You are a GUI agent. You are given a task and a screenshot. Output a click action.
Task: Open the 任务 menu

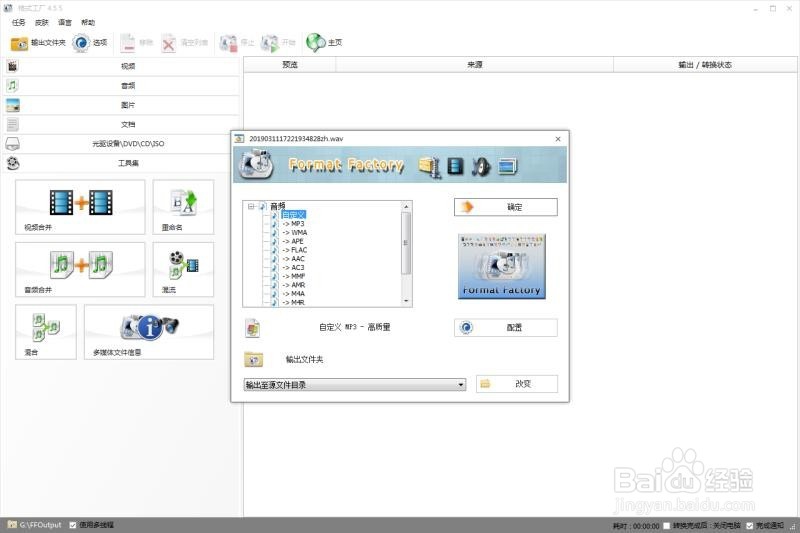[18, 22]
